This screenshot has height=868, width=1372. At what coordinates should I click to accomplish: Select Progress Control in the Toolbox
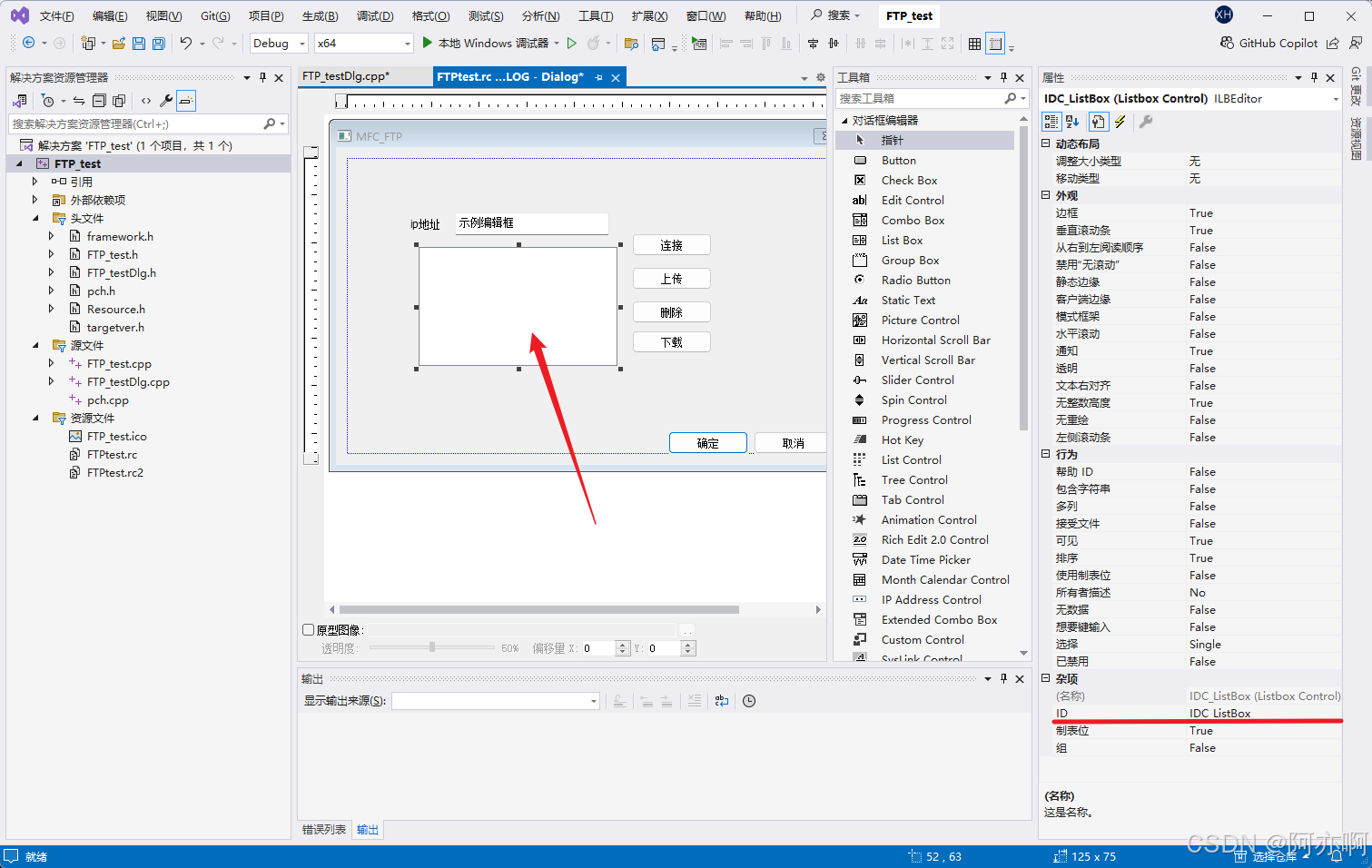pos(926,420)
